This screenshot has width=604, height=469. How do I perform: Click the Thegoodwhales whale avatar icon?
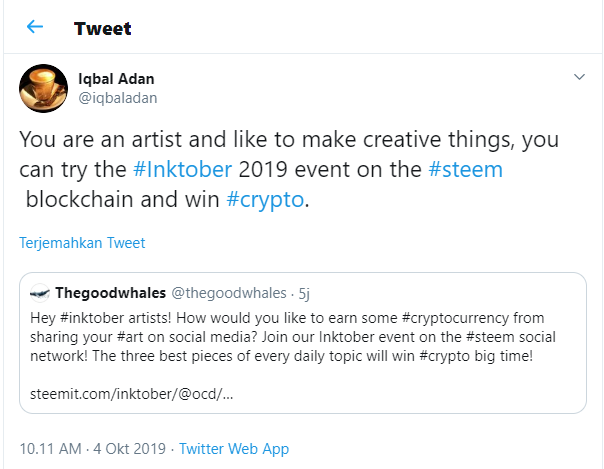39,293
